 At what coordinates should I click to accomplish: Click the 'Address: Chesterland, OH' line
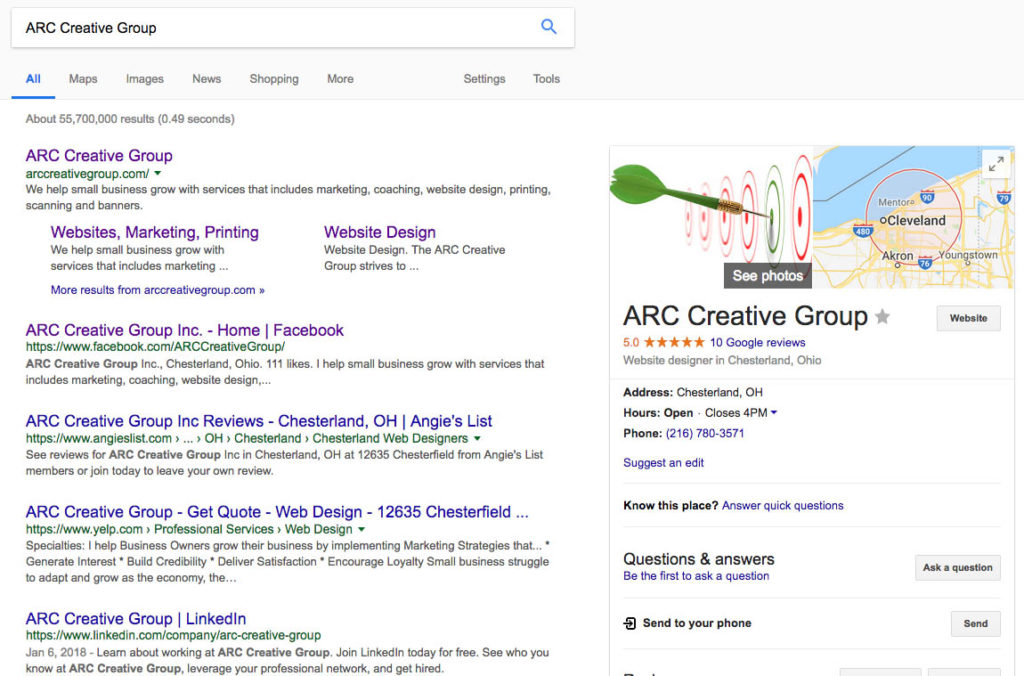[693, 393]
